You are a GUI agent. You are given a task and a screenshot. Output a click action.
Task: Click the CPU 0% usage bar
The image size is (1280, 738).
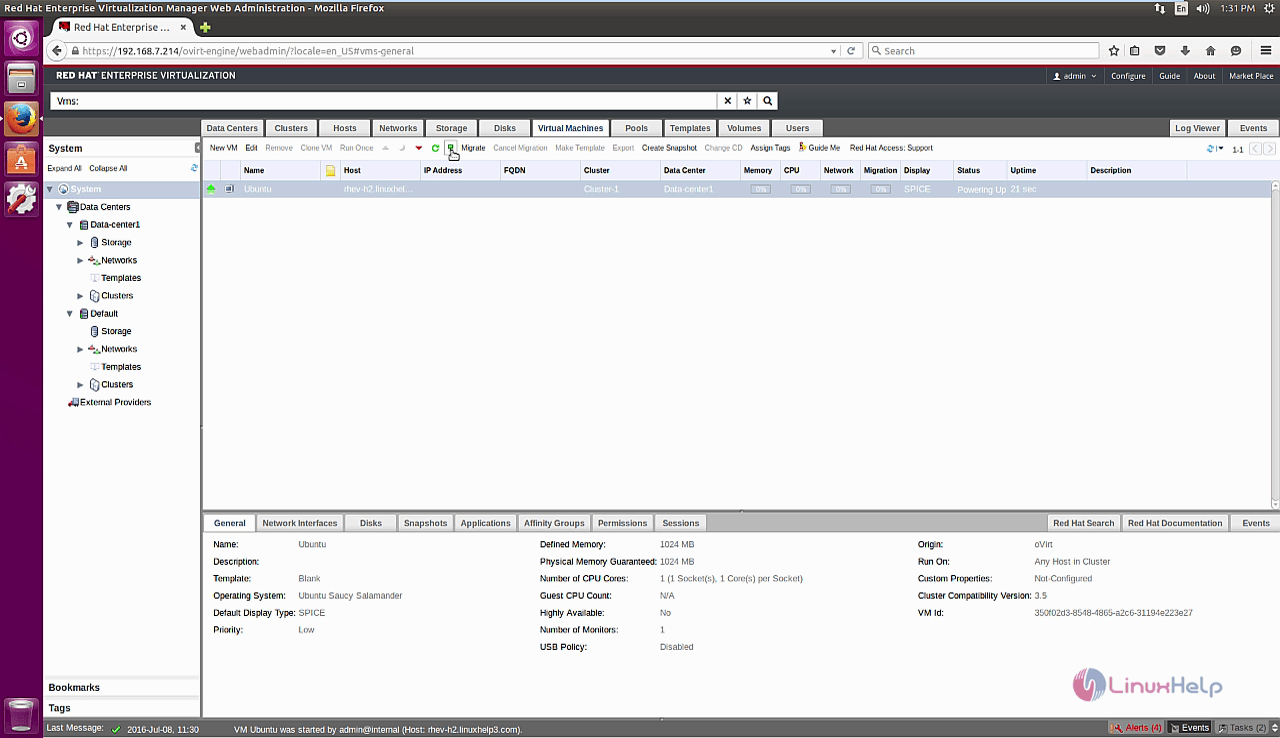(x=800, y=189)
